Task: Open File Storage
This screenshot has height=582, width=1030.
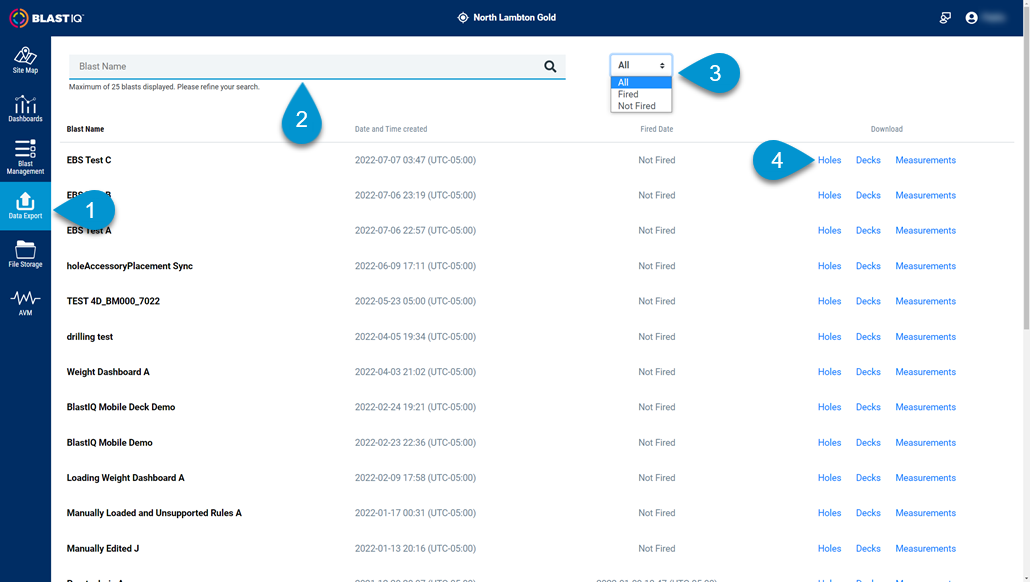Action: (x=25, y=254)
